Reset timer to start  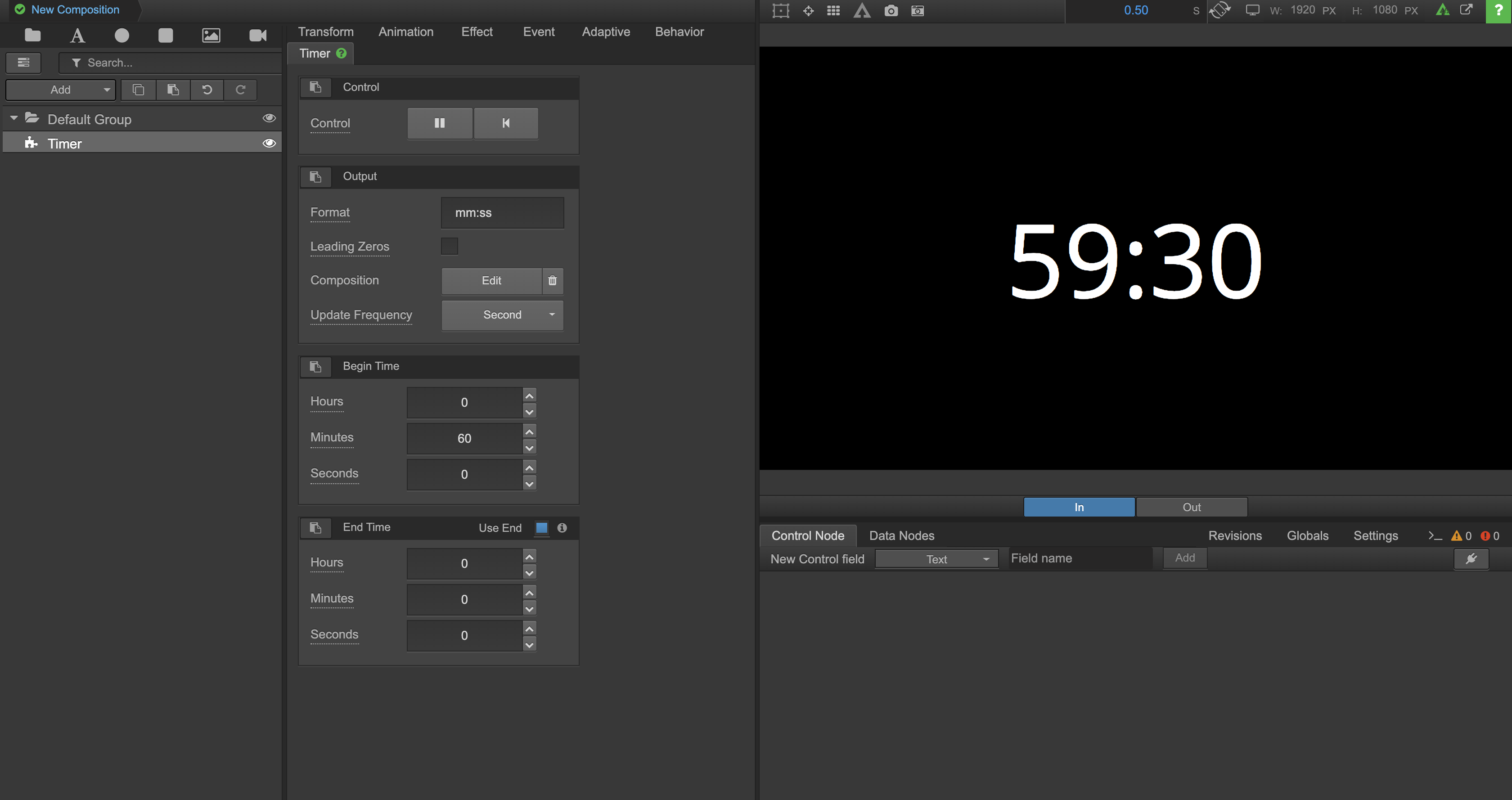506,123
